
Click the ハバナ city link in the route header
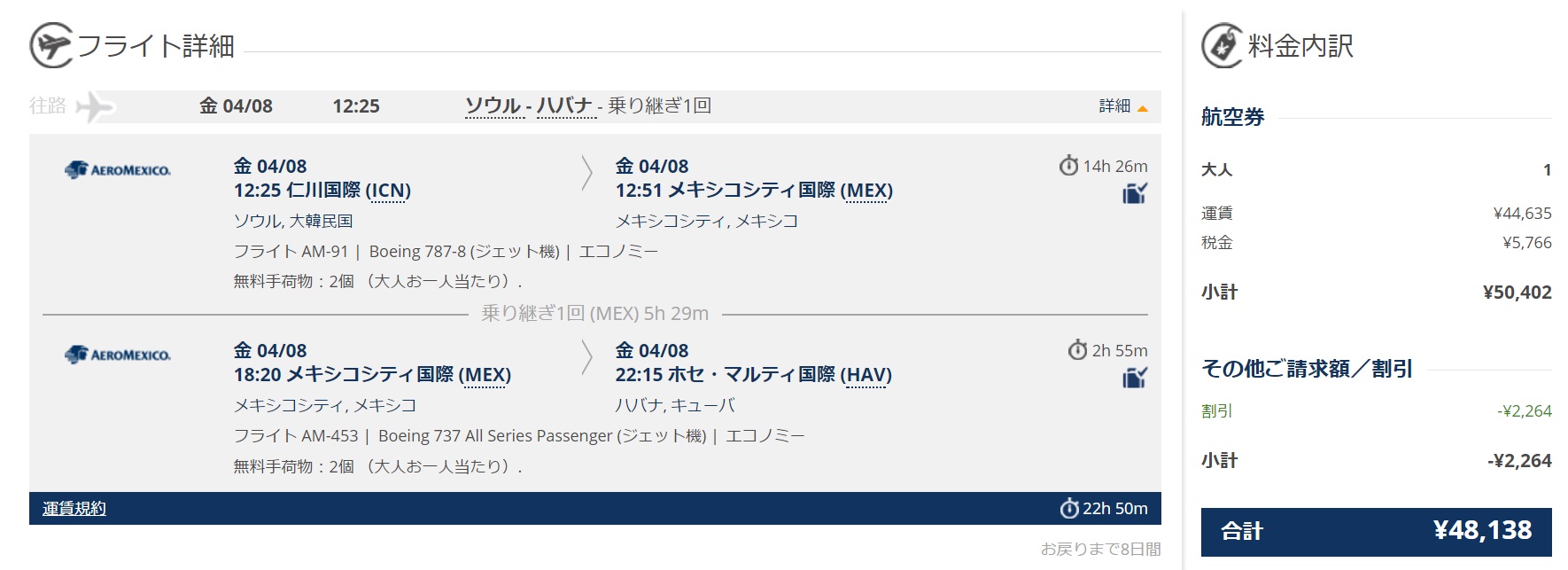[564, 106]
